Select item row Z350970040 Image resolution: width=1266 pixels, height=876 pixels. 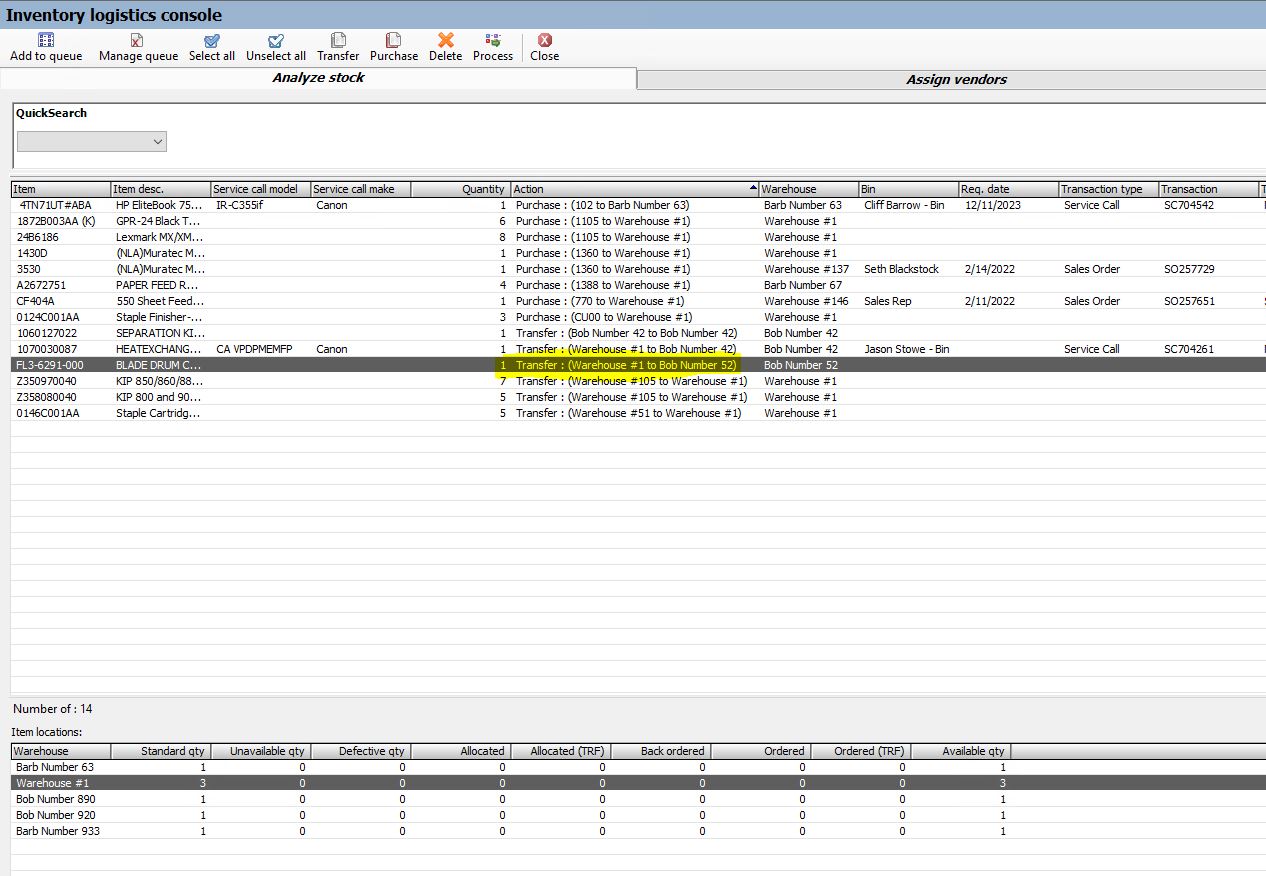point(638,381)
